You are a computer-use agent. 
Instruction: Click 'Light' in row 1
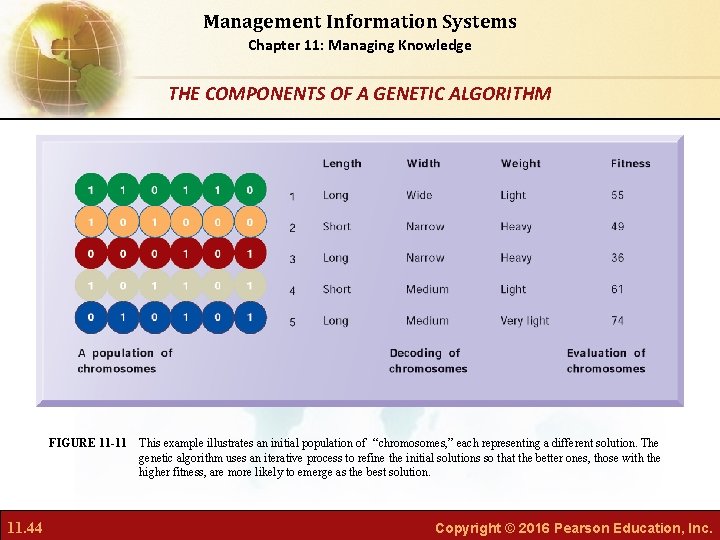click(513, 195)
